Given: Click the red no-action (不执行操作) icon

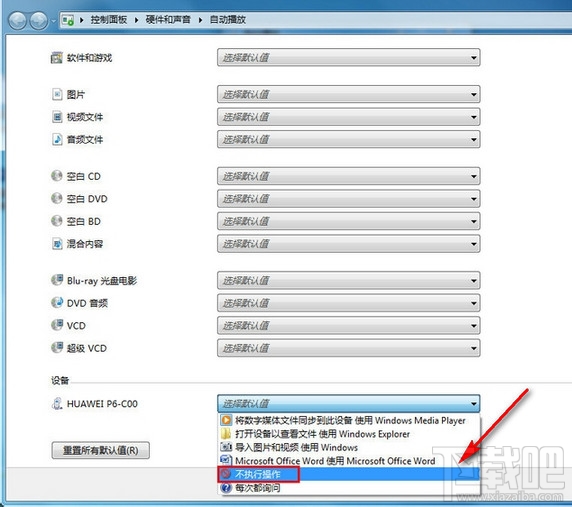Looking at the screenshot, I should (226, 474).
